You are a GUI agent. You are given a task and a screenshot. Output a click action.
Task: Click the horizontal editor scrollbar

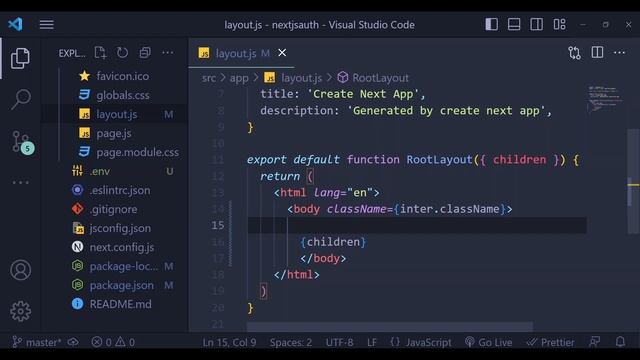coord(389,327)
